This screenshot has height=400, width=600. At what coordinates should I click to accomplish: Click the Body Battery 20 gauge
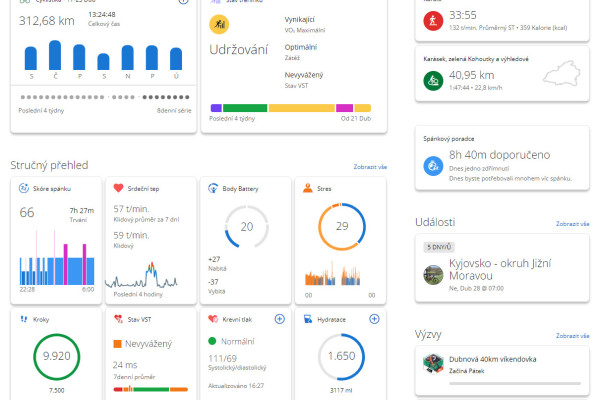click(x=246, y=227)
